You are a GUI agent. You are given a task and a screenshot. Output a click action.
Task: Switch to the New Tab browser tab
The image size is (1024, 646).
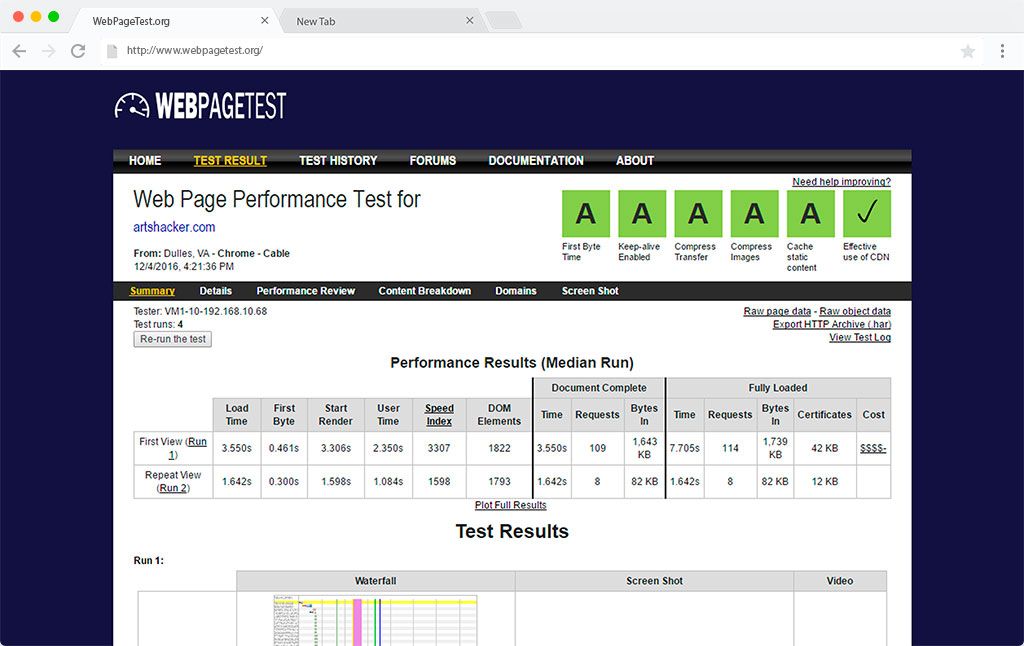(381, 21)
